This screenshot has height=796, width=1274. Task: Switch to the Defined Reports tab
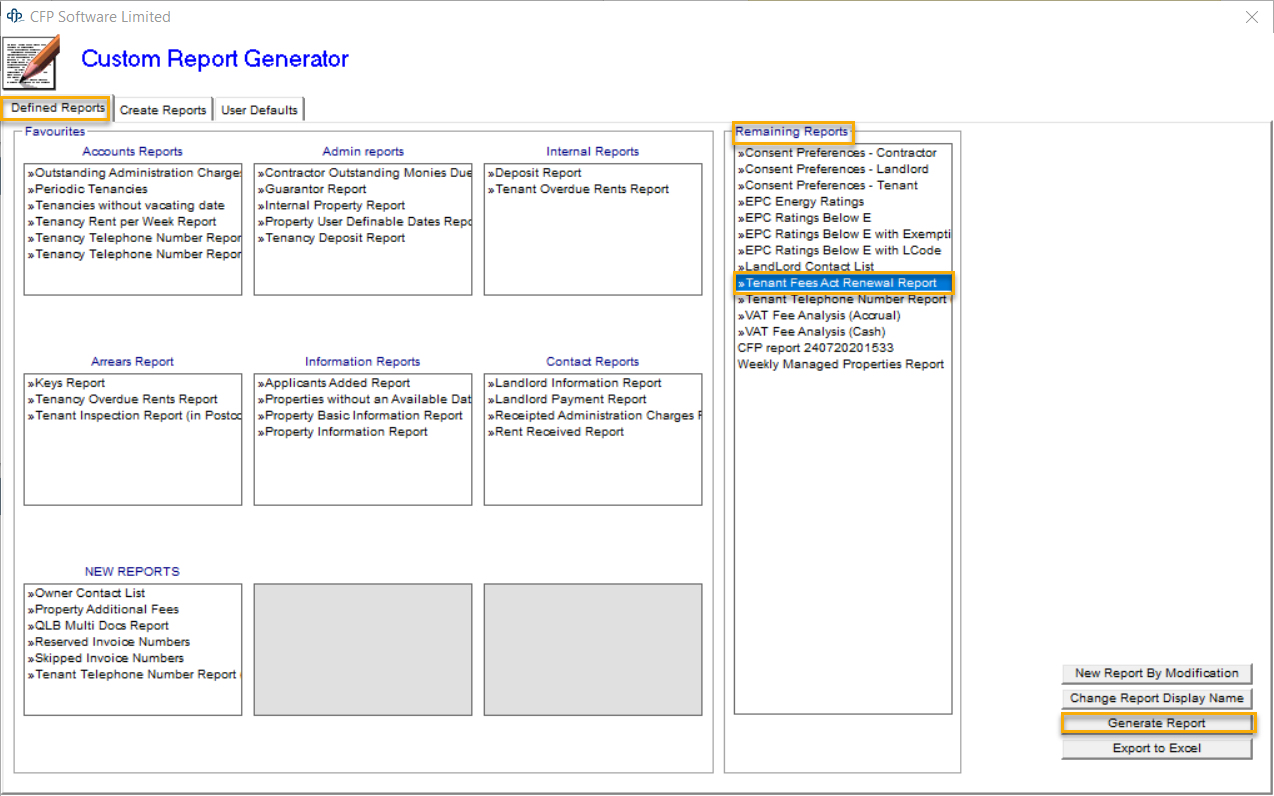(58, 108)
